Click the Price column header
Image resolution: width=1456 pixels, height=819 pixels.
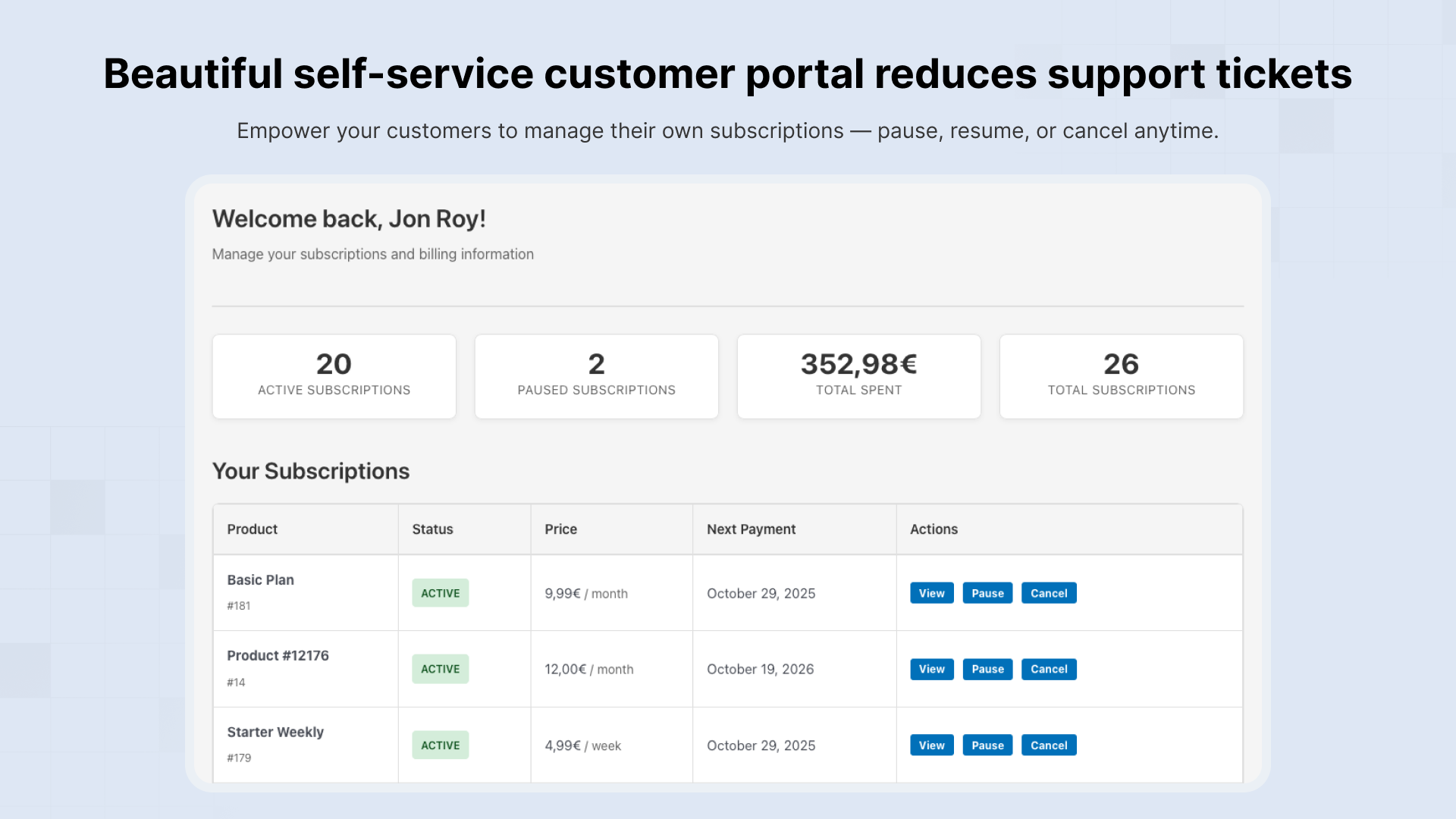point(560,529)
